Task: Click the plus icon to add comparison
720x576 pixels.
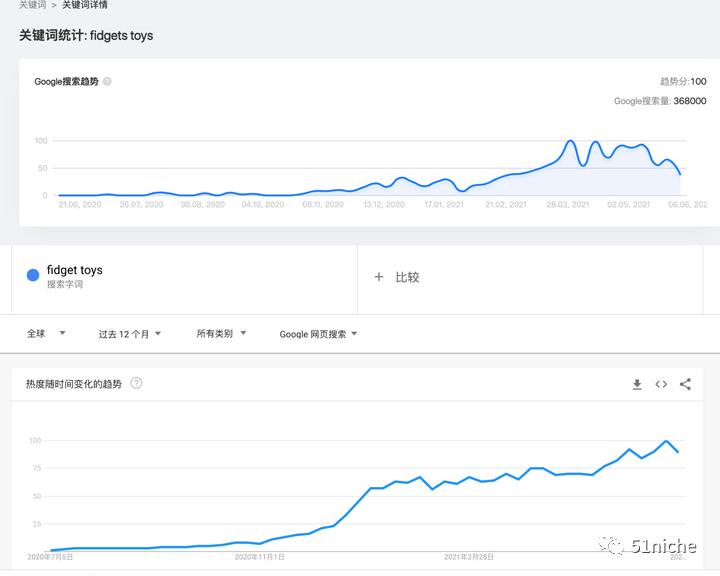Action: tap(379, 277)
